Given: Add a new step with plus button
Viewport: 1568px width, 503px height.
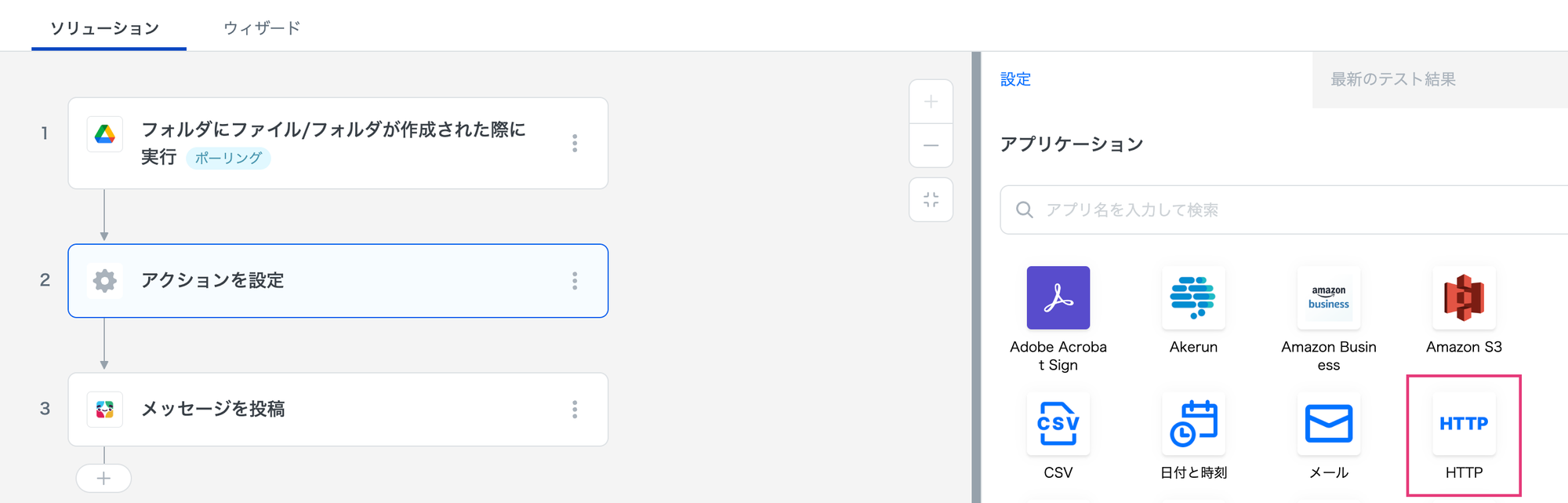Looking at the screenshot, I should pos(103,479).
